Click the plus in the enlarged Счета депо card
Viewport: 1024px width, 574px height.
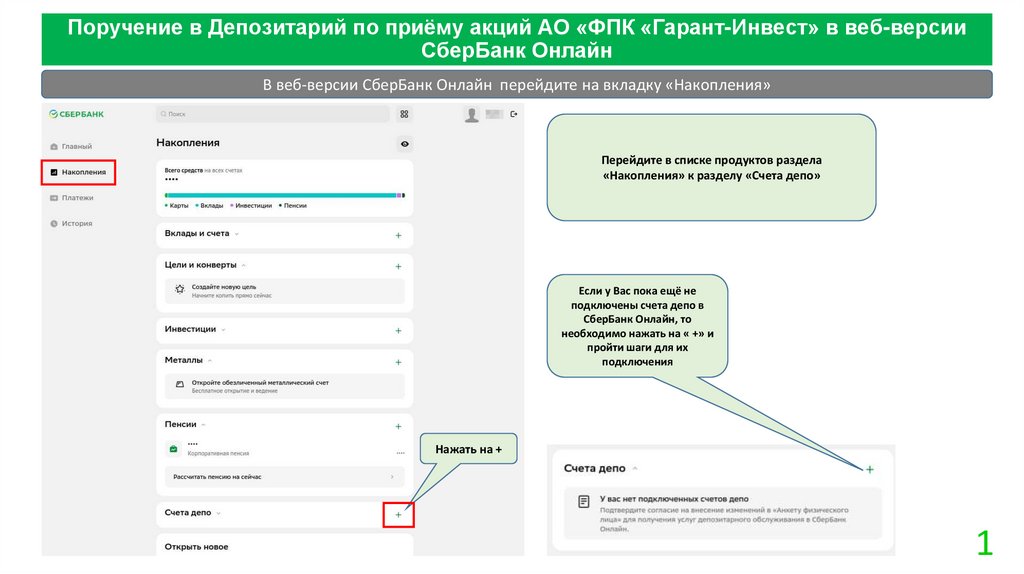pyautogui.click(x=870, y=470)
